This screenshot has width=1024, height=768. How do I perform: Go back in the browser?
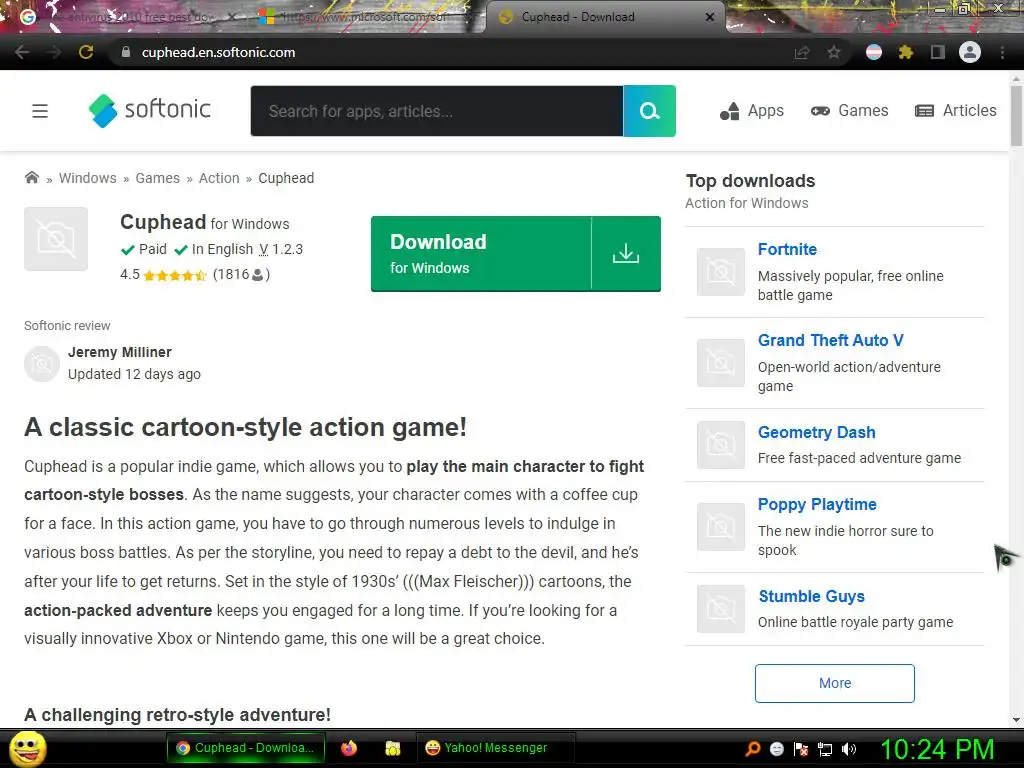[22, 52]
